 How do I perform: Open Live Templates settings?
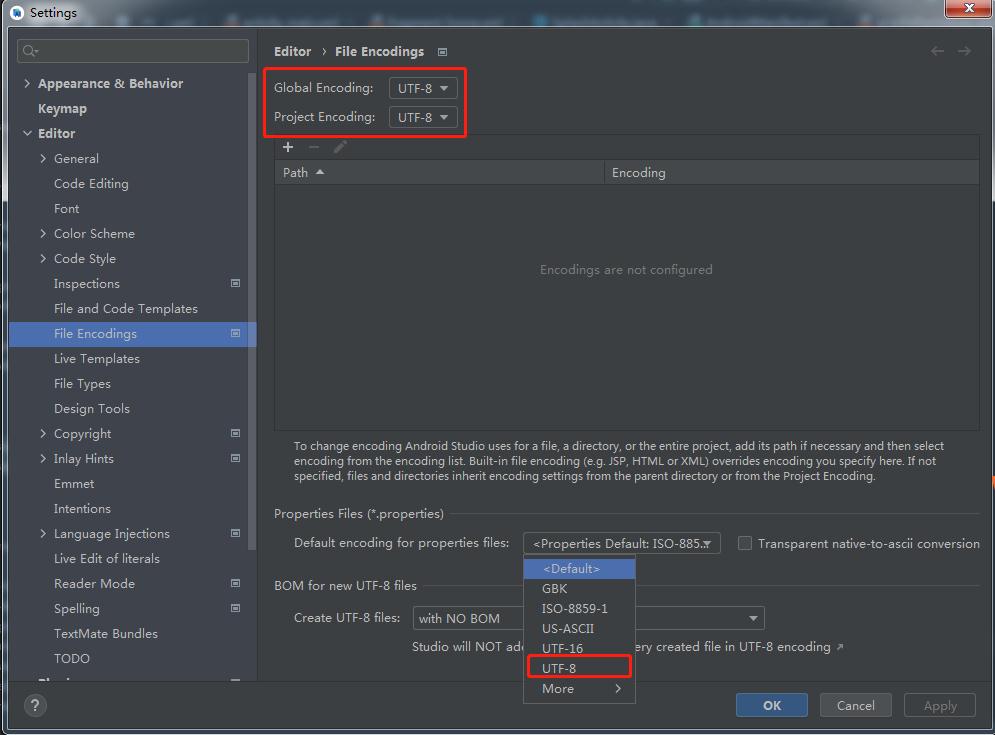[96, 359]
